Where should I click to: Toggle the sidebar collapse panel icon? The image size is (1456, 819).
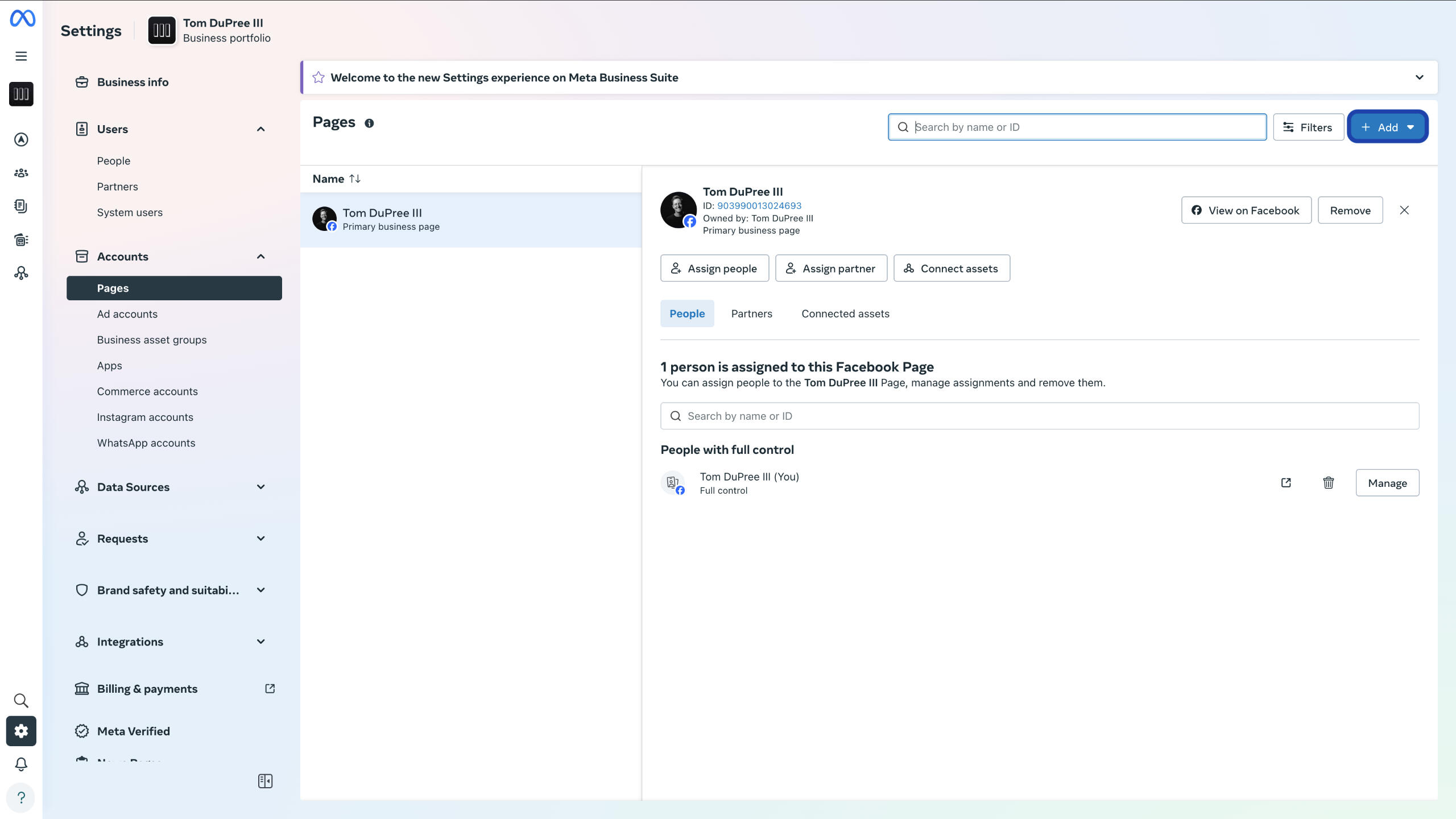click(x=265, y=781)
